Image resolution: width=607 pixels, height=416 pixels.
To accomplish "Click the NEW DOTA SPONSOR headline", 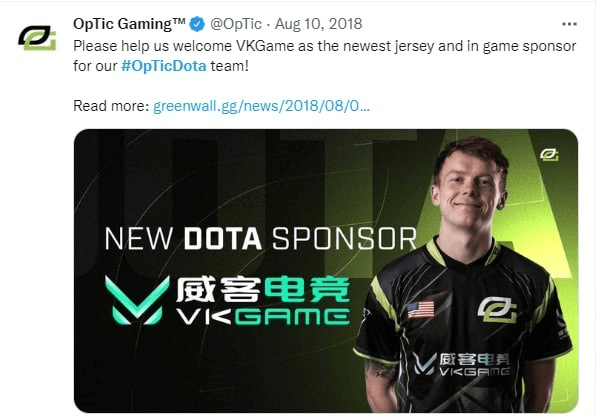I will point(261,238).
